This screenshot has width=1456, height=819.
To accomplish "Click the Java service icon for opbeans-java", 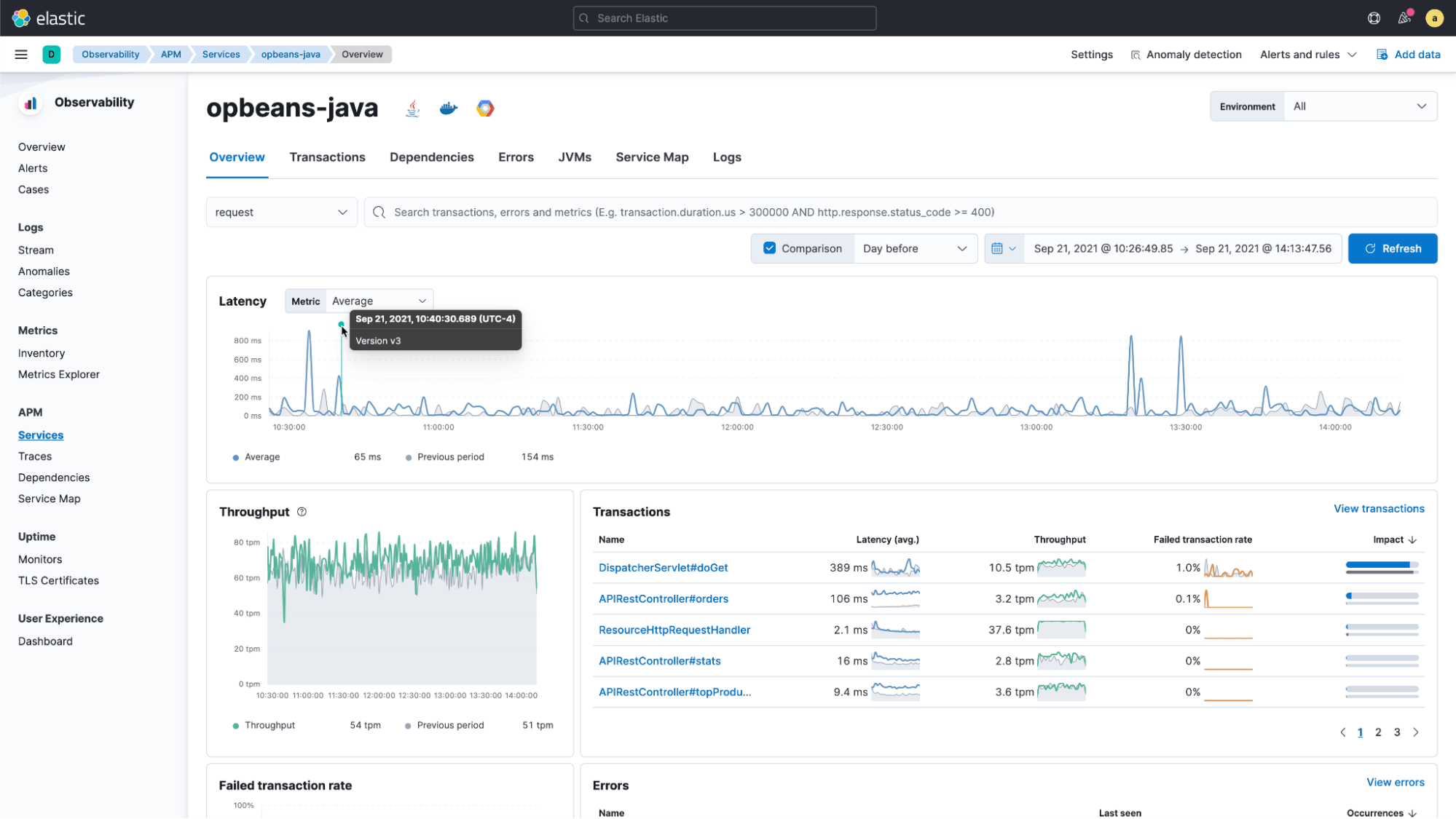I will point(412,107).
